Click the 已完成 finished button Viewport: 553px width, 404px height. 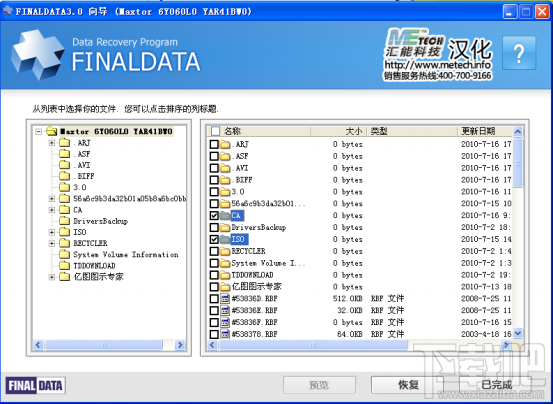[496, 385]
